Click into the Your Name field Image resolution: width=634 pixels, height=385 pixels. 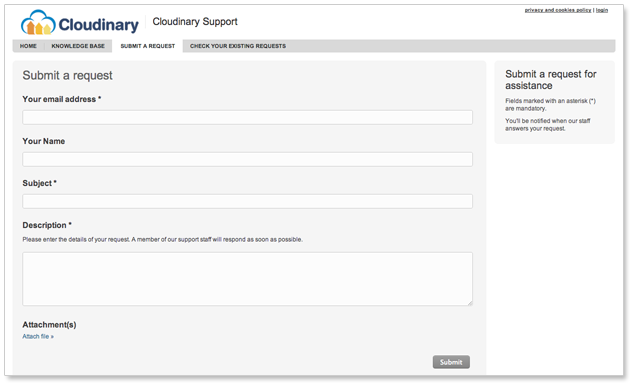(247, 159)
